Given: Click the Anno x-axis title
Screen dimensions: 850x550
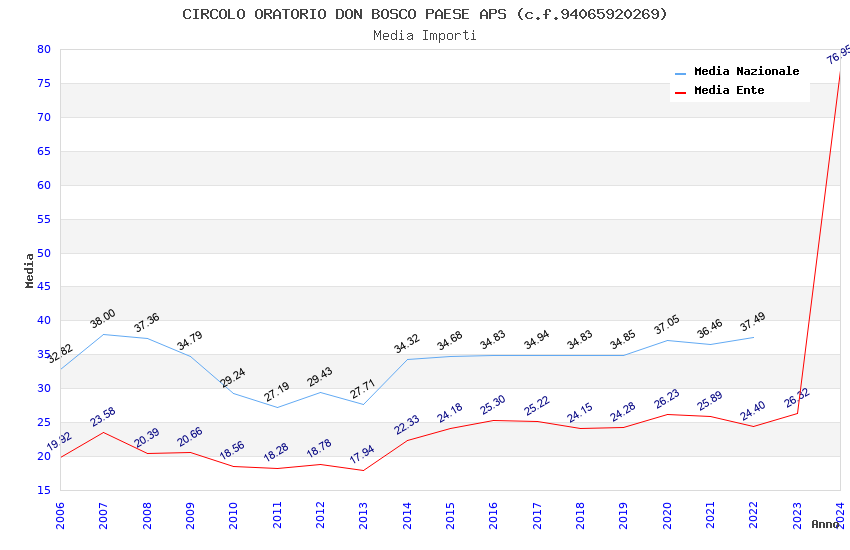Looking at the screenshot, I should point(825,524).
